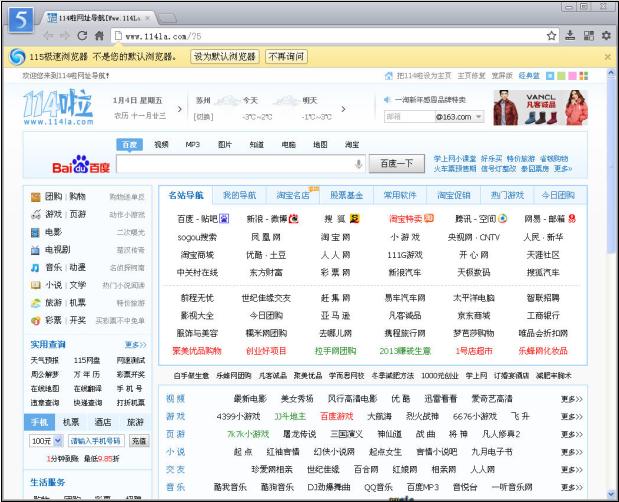Viewport: 619px width, 502px height.
Task: Click the 团购 shopping category icon
Action: point(36,197)
